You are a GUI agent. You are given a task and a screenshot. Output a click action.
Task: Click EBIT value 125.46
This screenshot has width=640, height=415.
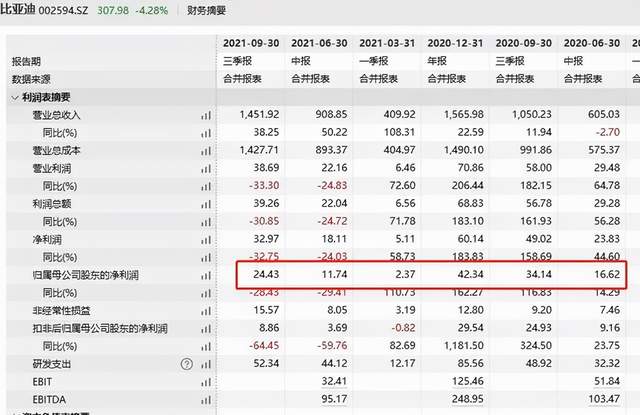click(x=467, y=381)
